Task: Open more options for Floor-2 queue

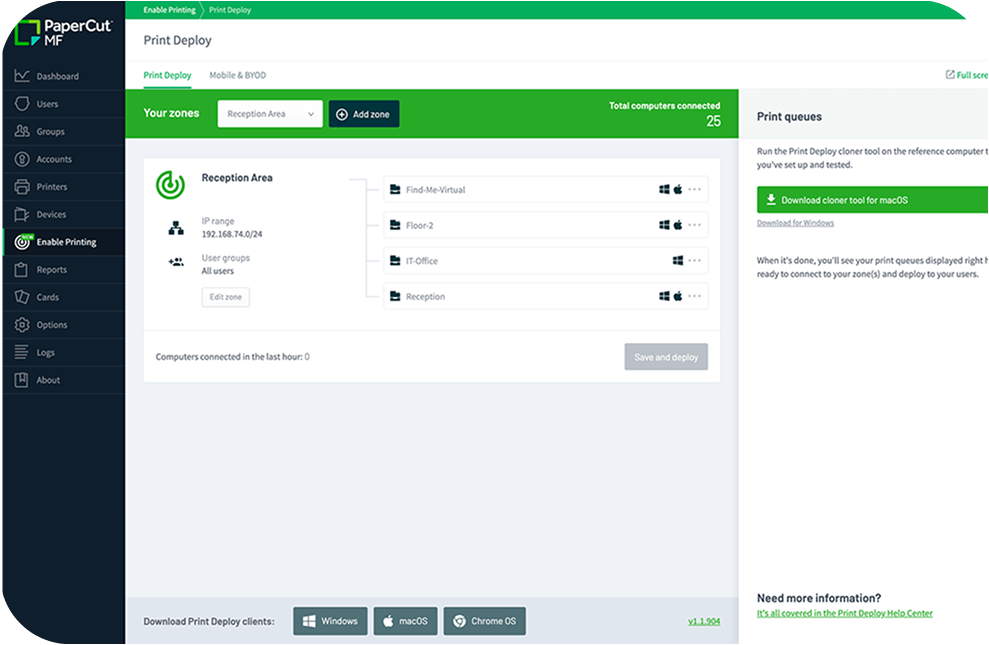Action: (x=694, y=224)
